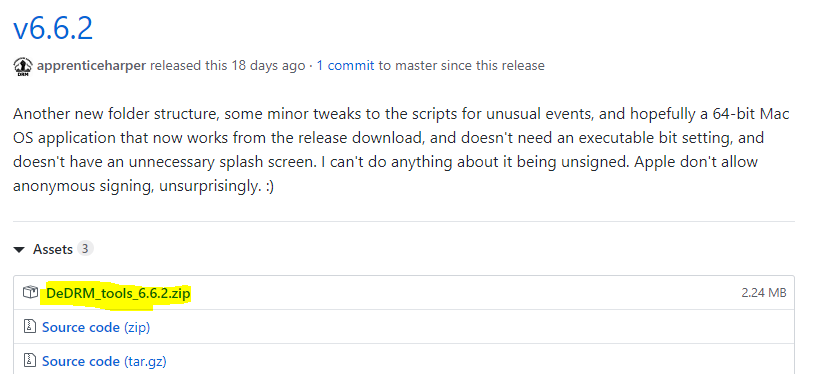Click the package icon beside DeDRM_tools_6.6.2.zip
Viewport: 827px width, 374px height.
coord(31,292)
